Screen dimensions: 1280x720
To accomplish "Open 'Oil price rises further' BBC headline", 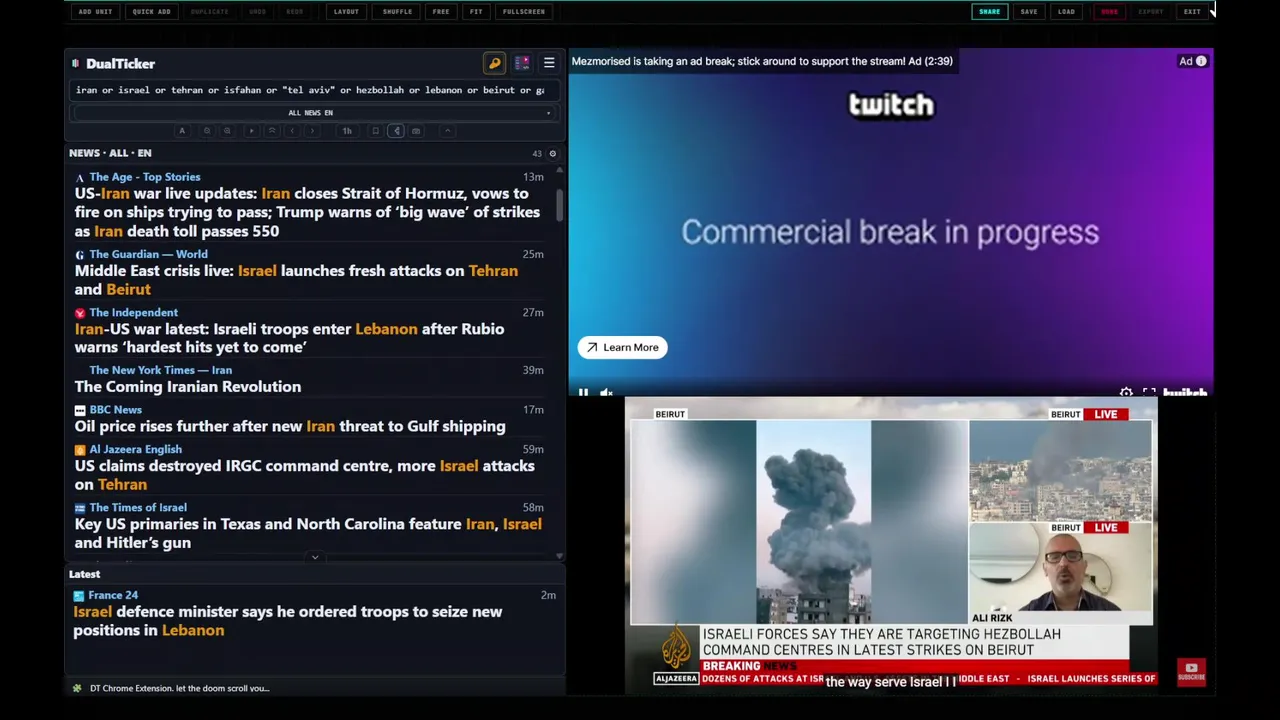I will pos(290,426).
